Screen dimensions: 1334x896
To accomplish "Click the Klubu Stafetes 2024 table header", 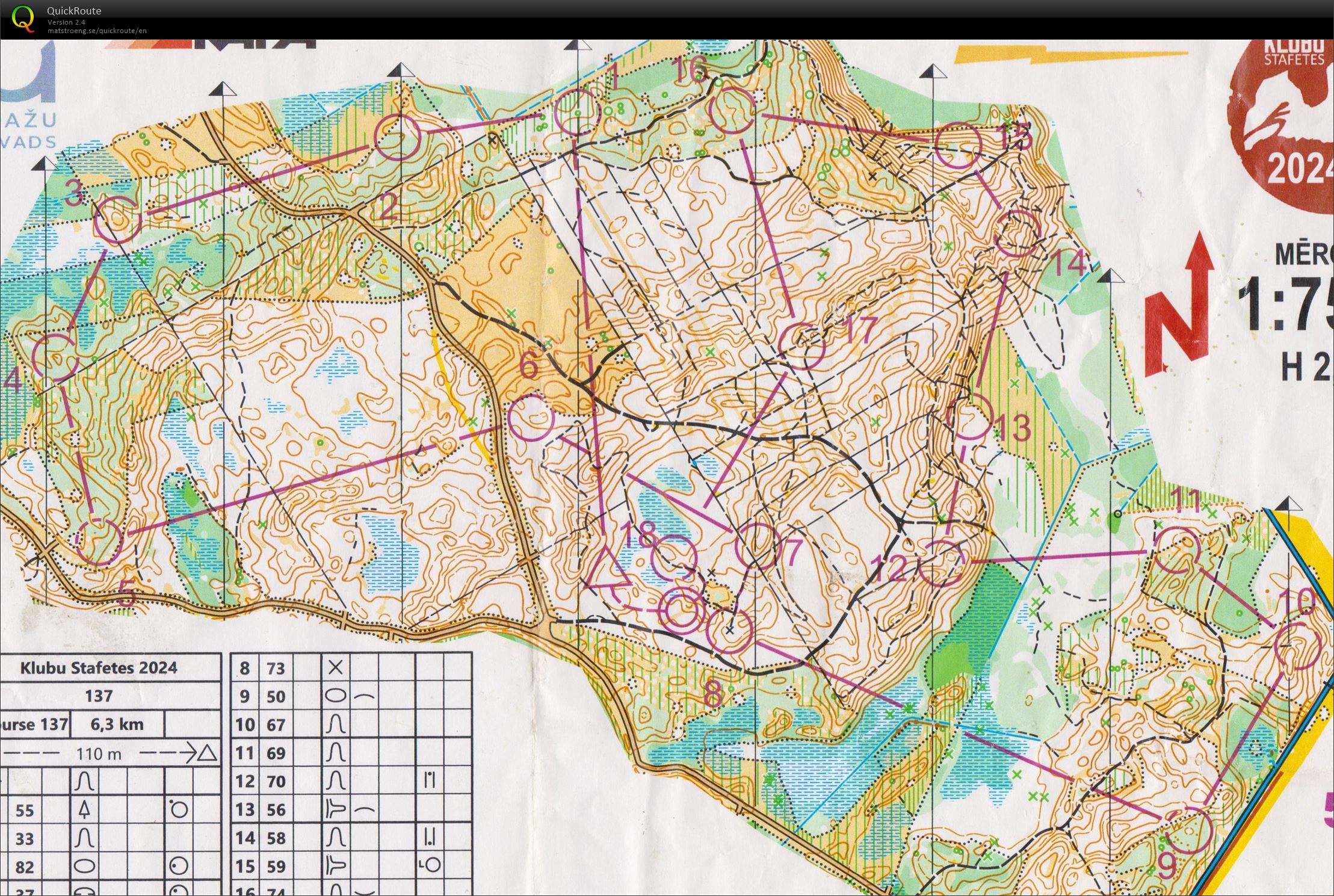I will (99, 668).
